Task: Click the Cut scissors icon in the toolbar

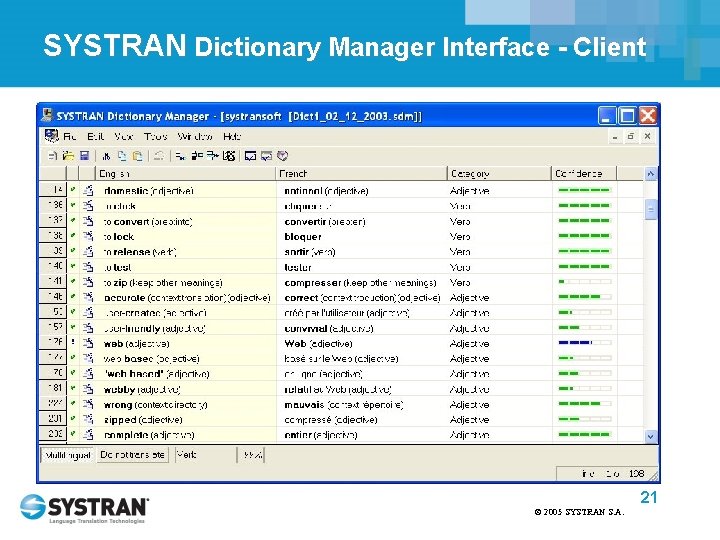Action: coord(107,156)
